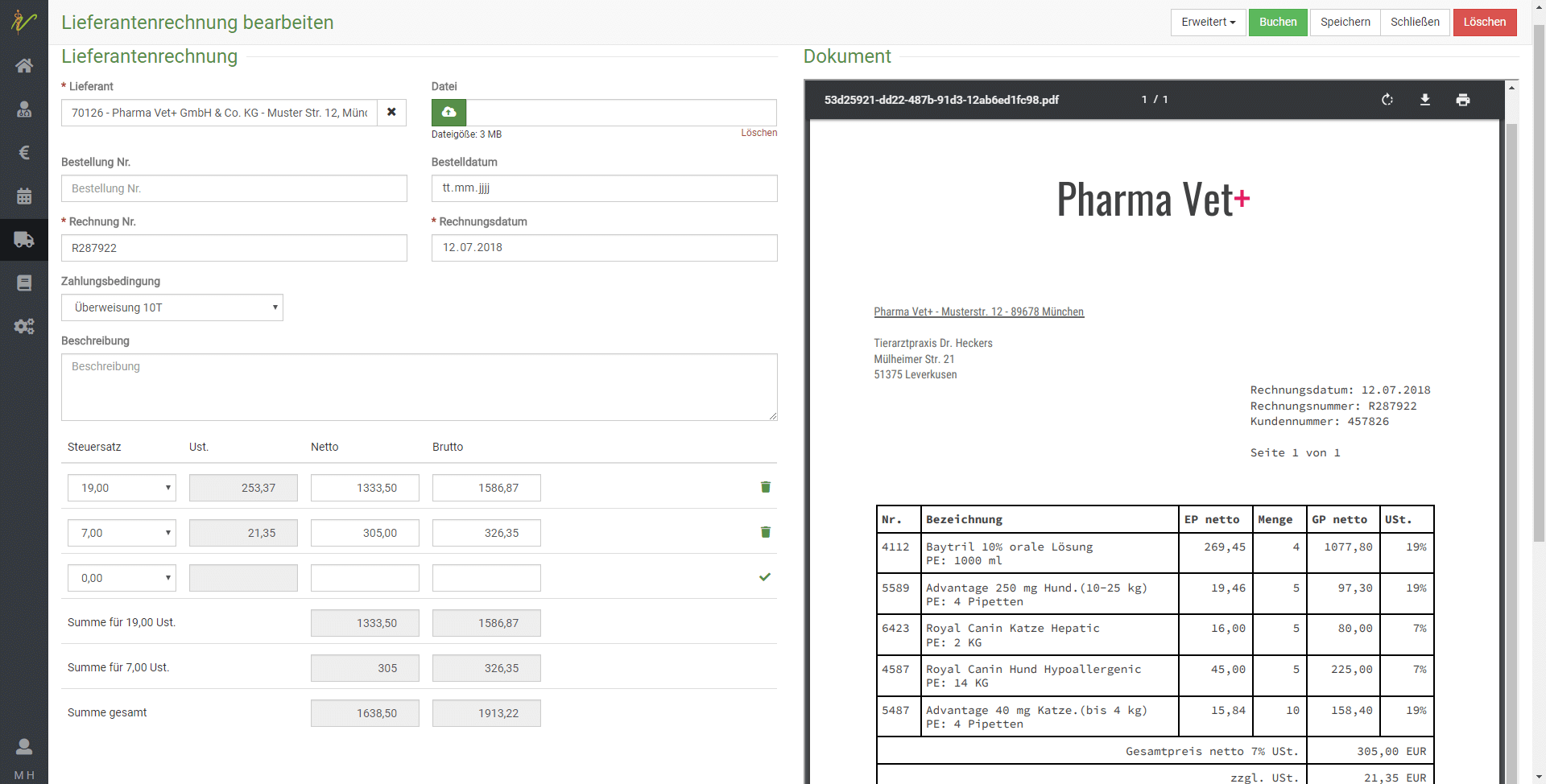
Task: Rotate the PDF document
Action: 1387,100
